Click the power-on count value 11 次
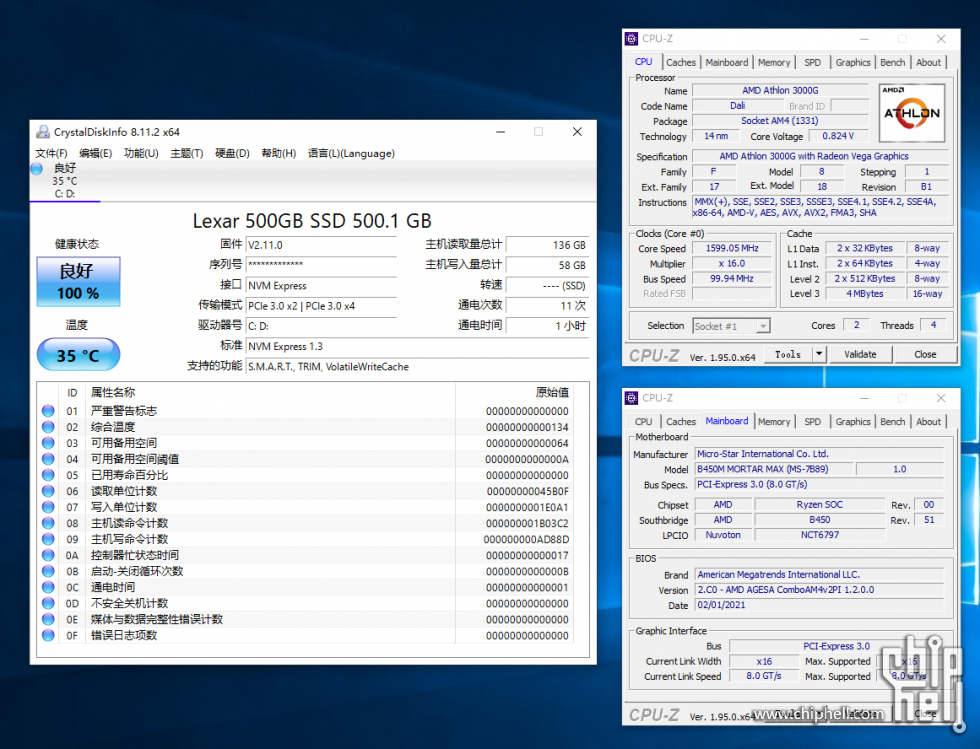Screen dimensions: 980x749 tap(548, 306)
